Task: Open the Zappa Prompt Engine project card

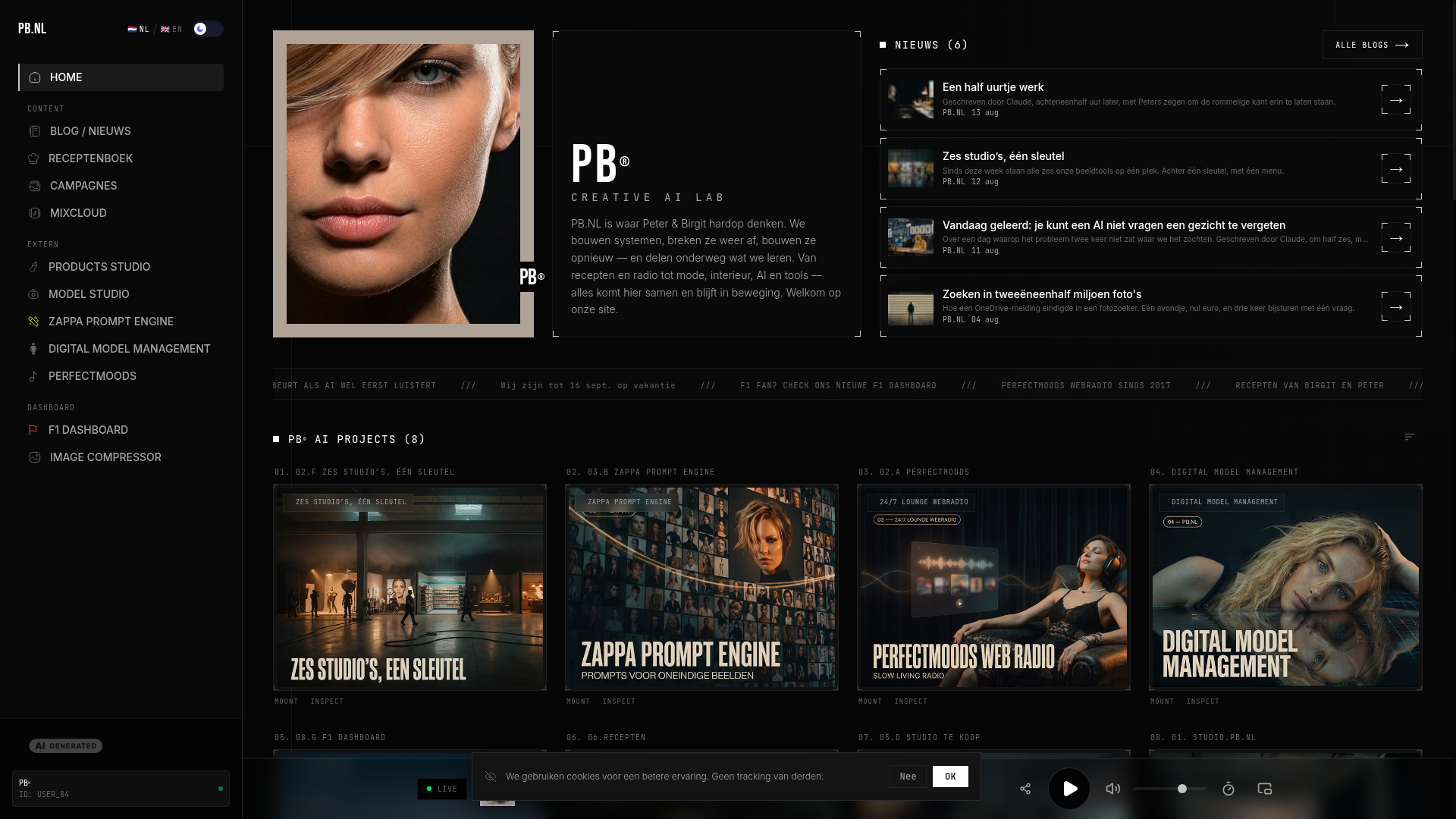Action: (x=701, y=588)
